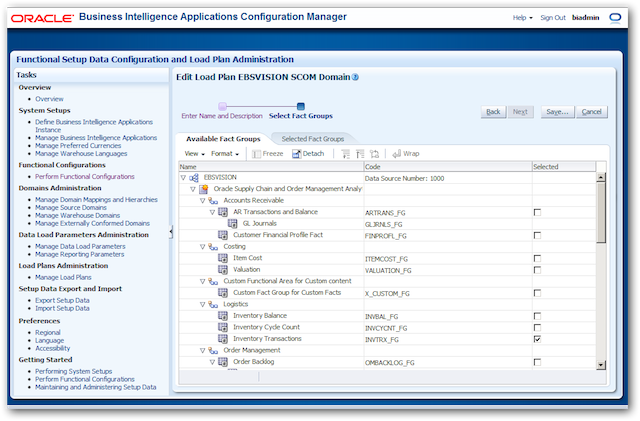Click the Enter Name and Description step icon

coord(223,105)
